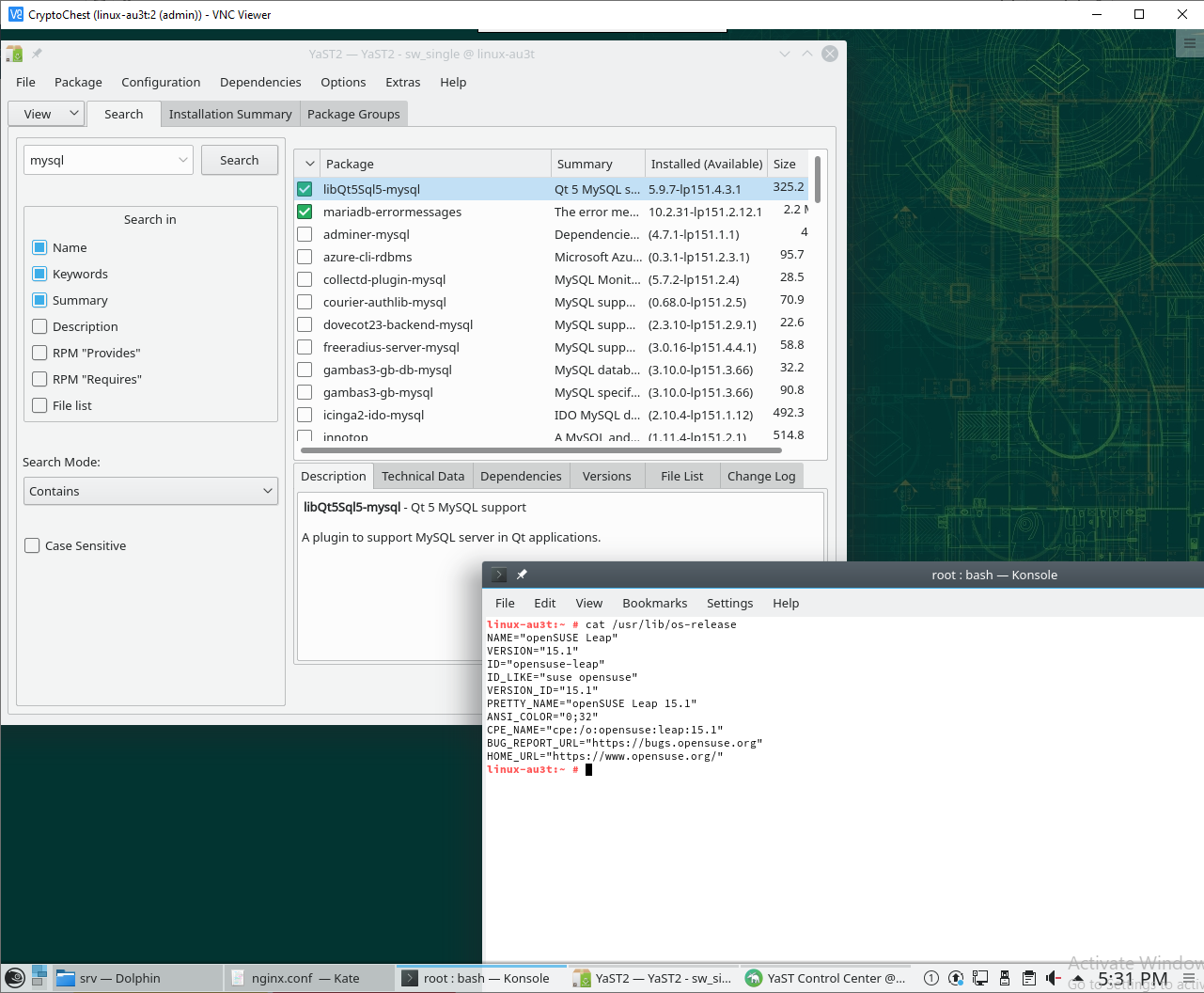
Task: Enable RPM "Requires" checkbox
Action: tap(39, 379)
